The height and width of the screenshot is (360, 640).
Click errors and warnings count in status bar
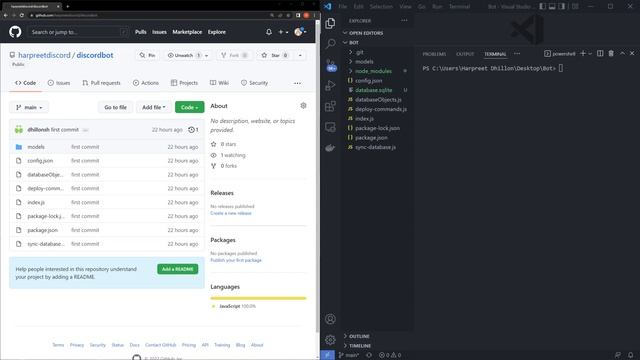click(x=390, y=355)
